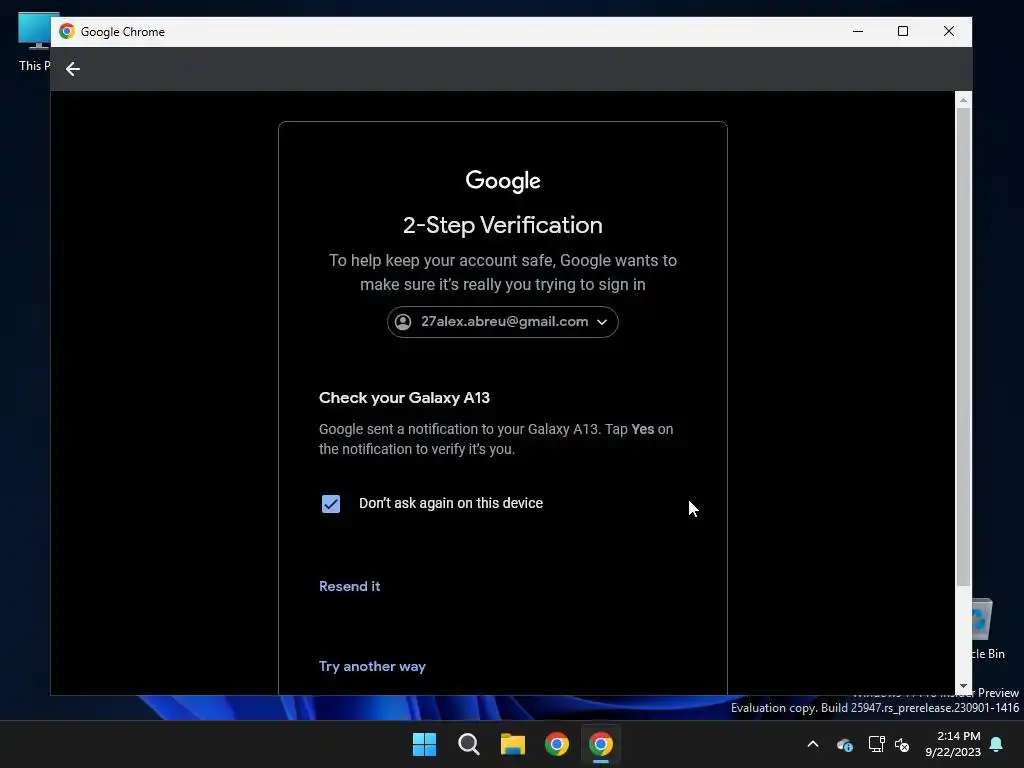Click the OneDrive cloud tray icon

point(844,744)
